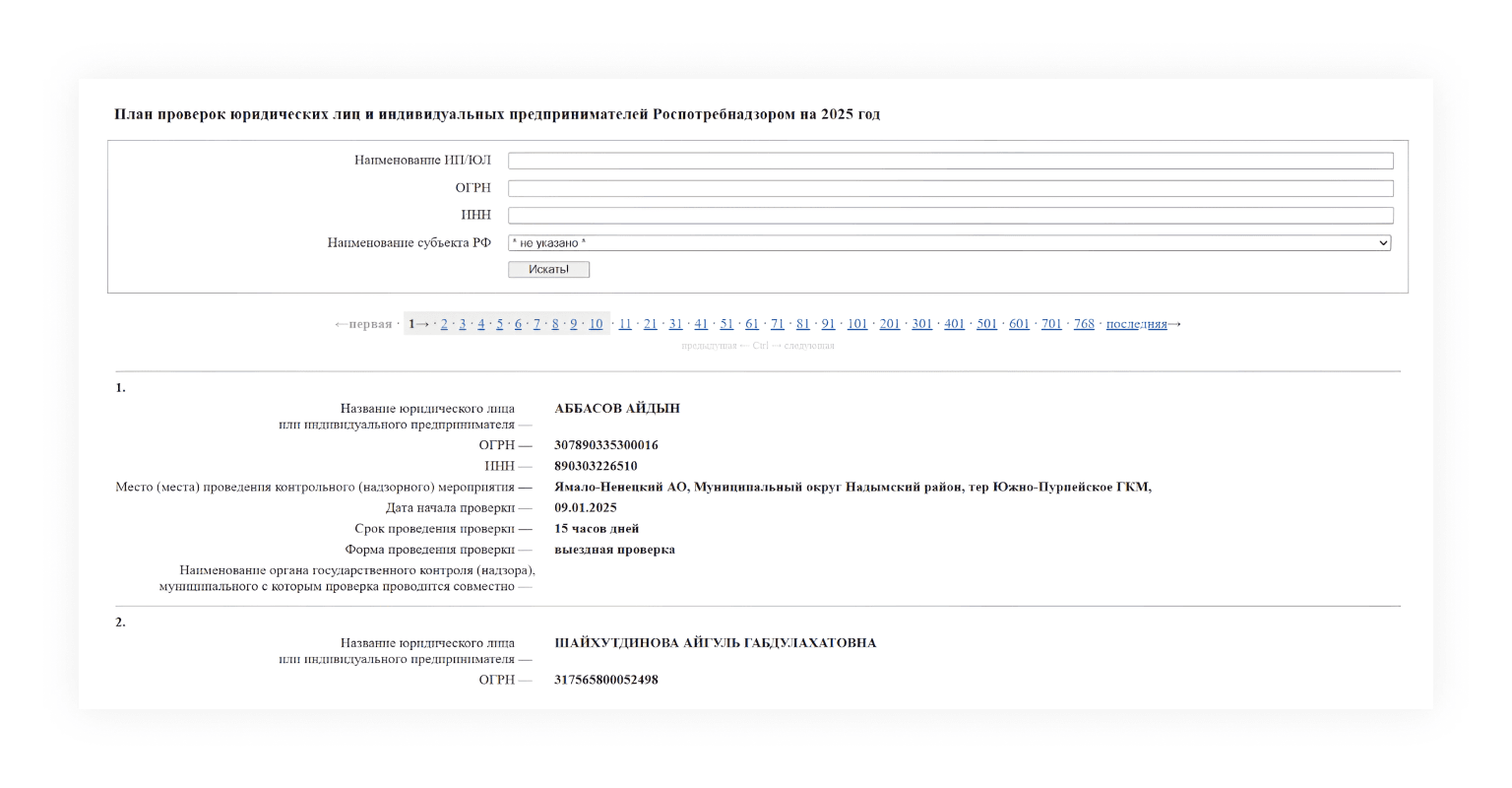The width and height of the screenshot is (1512, 788).
Task: Select the duration text 15 часов дней
Action: 597,529
